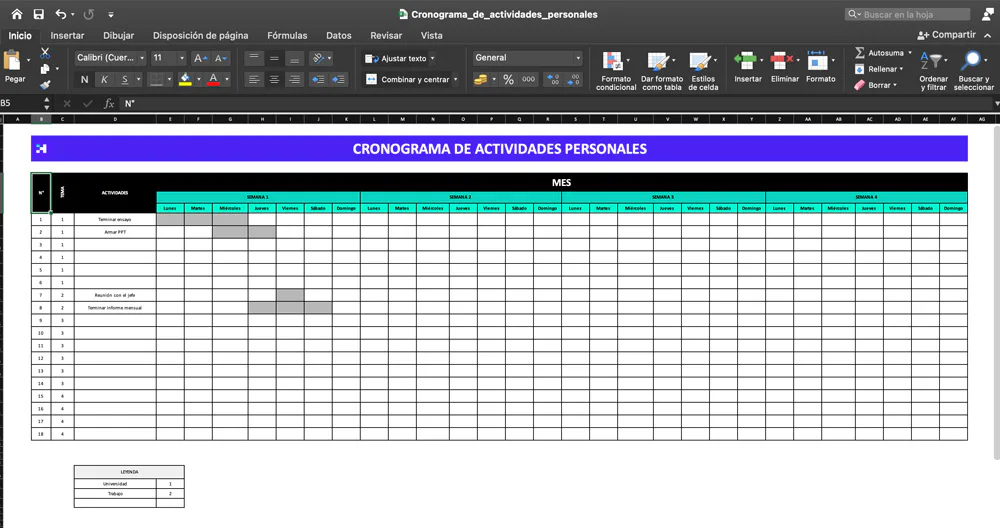Screen dimensions: 1000x528
Task: Click Ordenar y filtrar icon
Action: coord(933,68)
